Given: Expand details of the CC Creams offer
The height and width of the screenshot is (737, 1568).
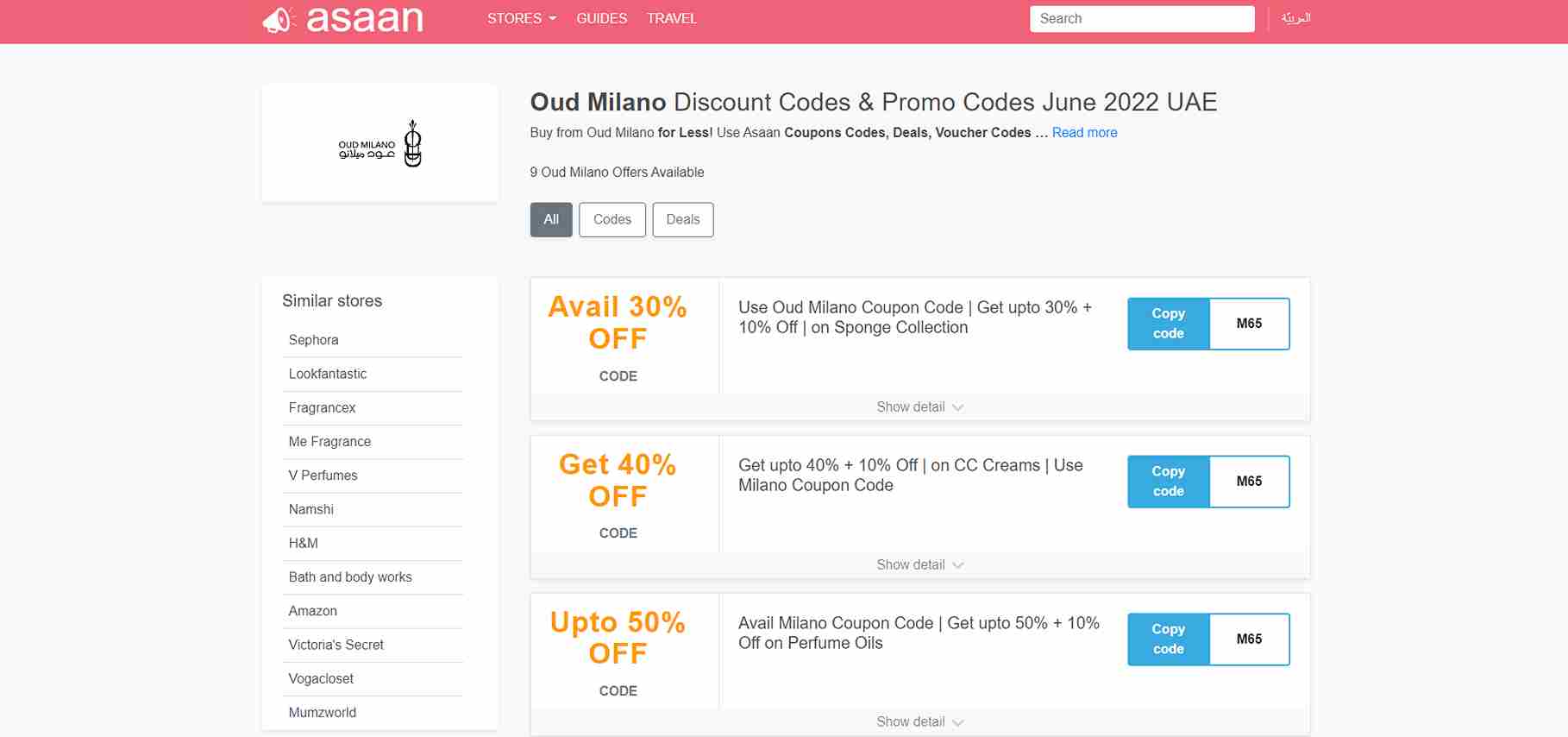Looking at the screenshot, I should pos(911,564).
